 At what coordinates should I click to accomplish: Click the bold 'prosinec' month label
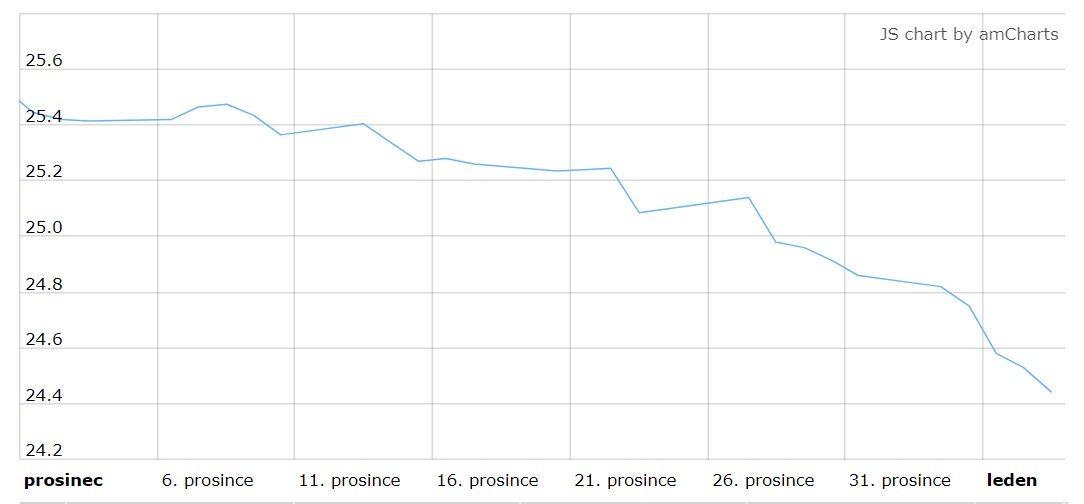pyautogui.click(x=64, y=480)
